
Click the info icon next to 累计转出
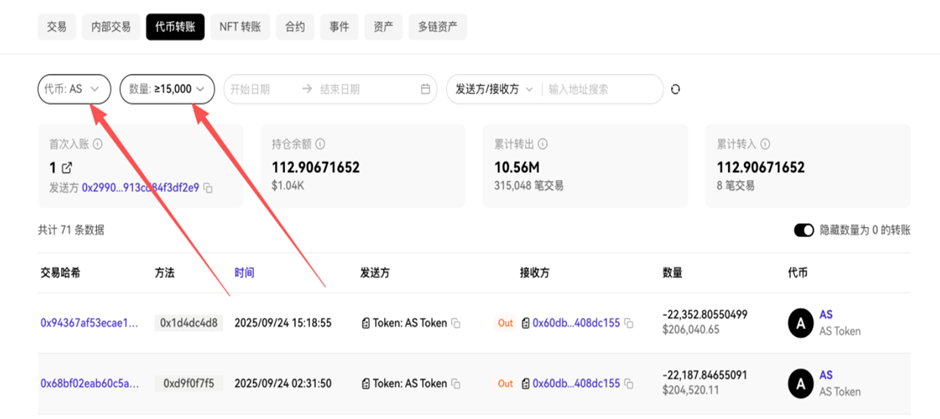point(543,145)
